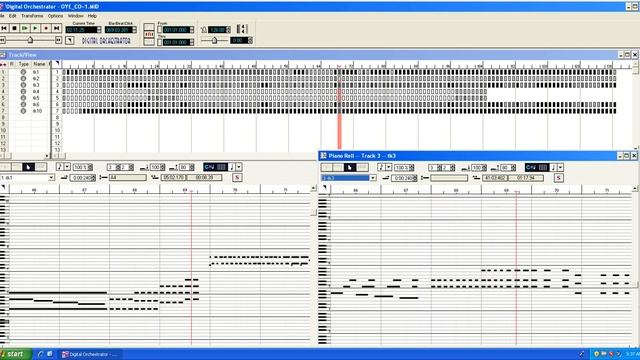Image resolution: width=640 pixels, height=360 pixels.
Task: Open the note value dropdown in left piano roll
Action: [67, 167]
